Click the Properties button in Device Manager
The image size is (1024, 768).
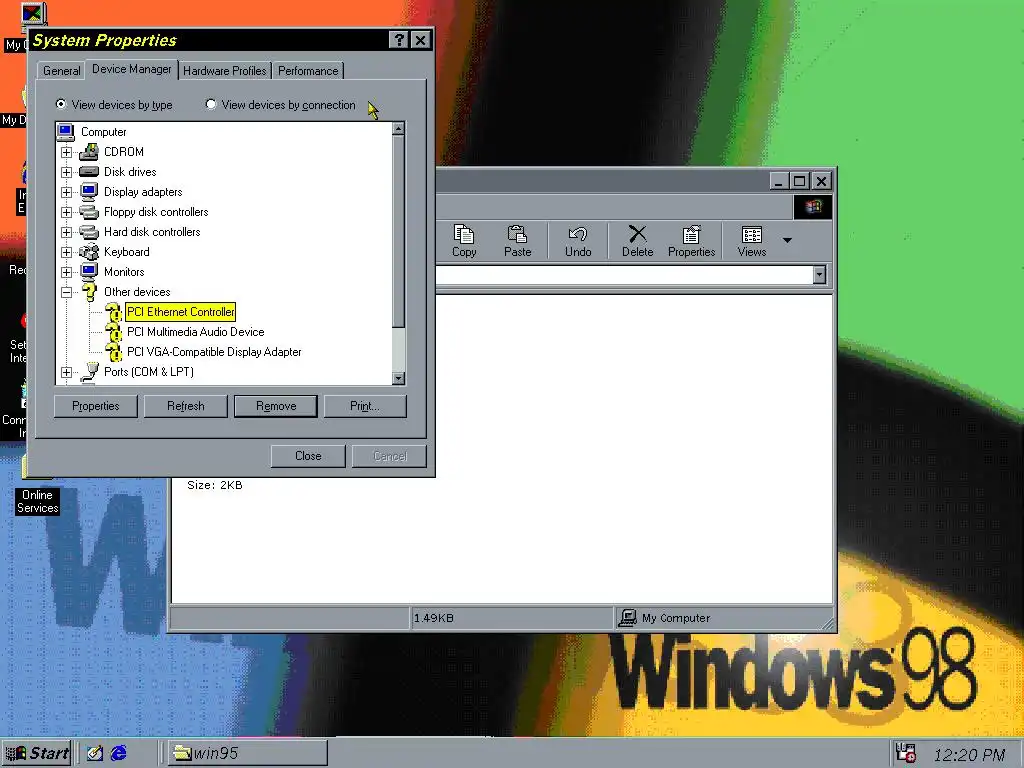coord(95,406)
